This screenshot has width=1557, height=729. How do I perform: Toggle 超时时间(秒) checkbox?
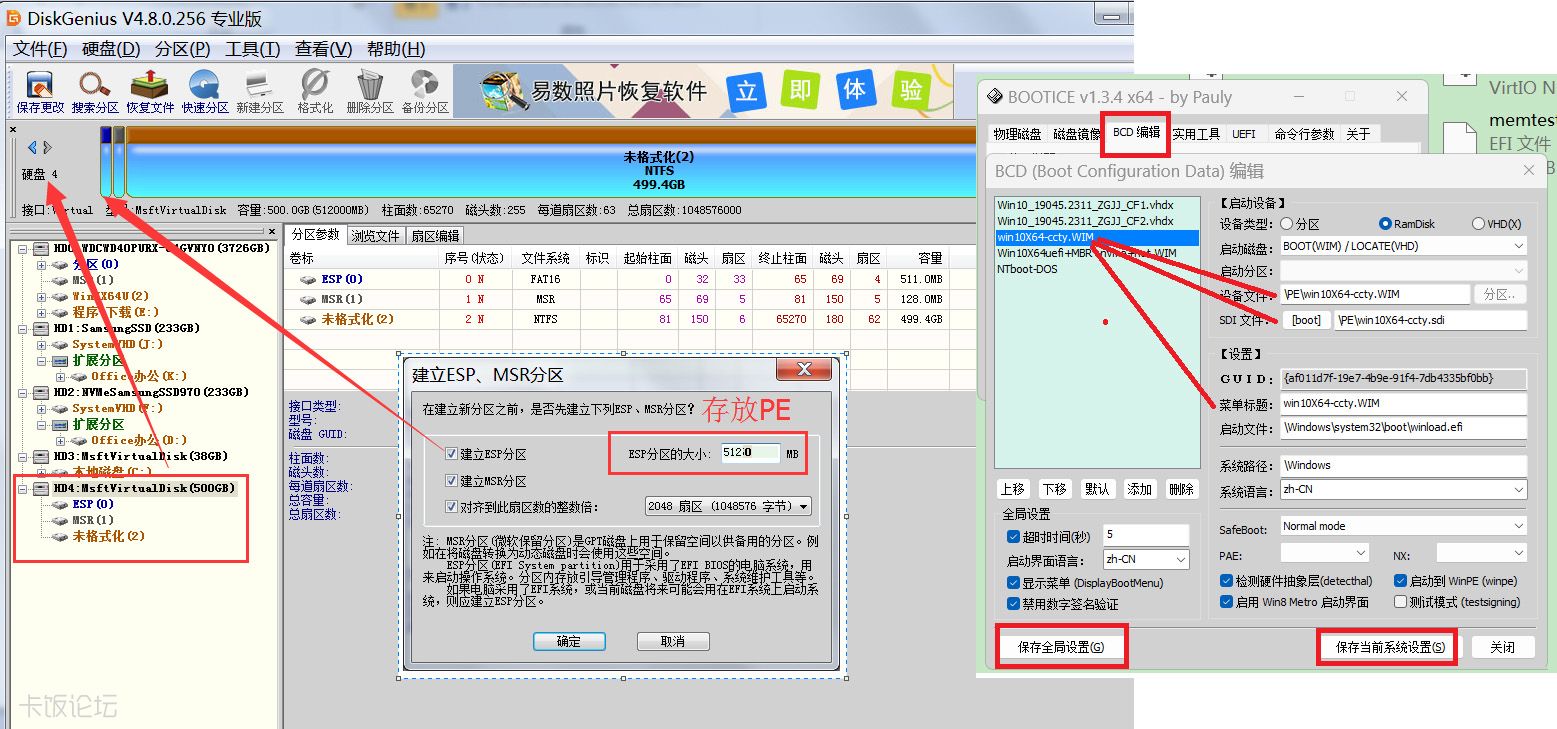point(1013,536)
